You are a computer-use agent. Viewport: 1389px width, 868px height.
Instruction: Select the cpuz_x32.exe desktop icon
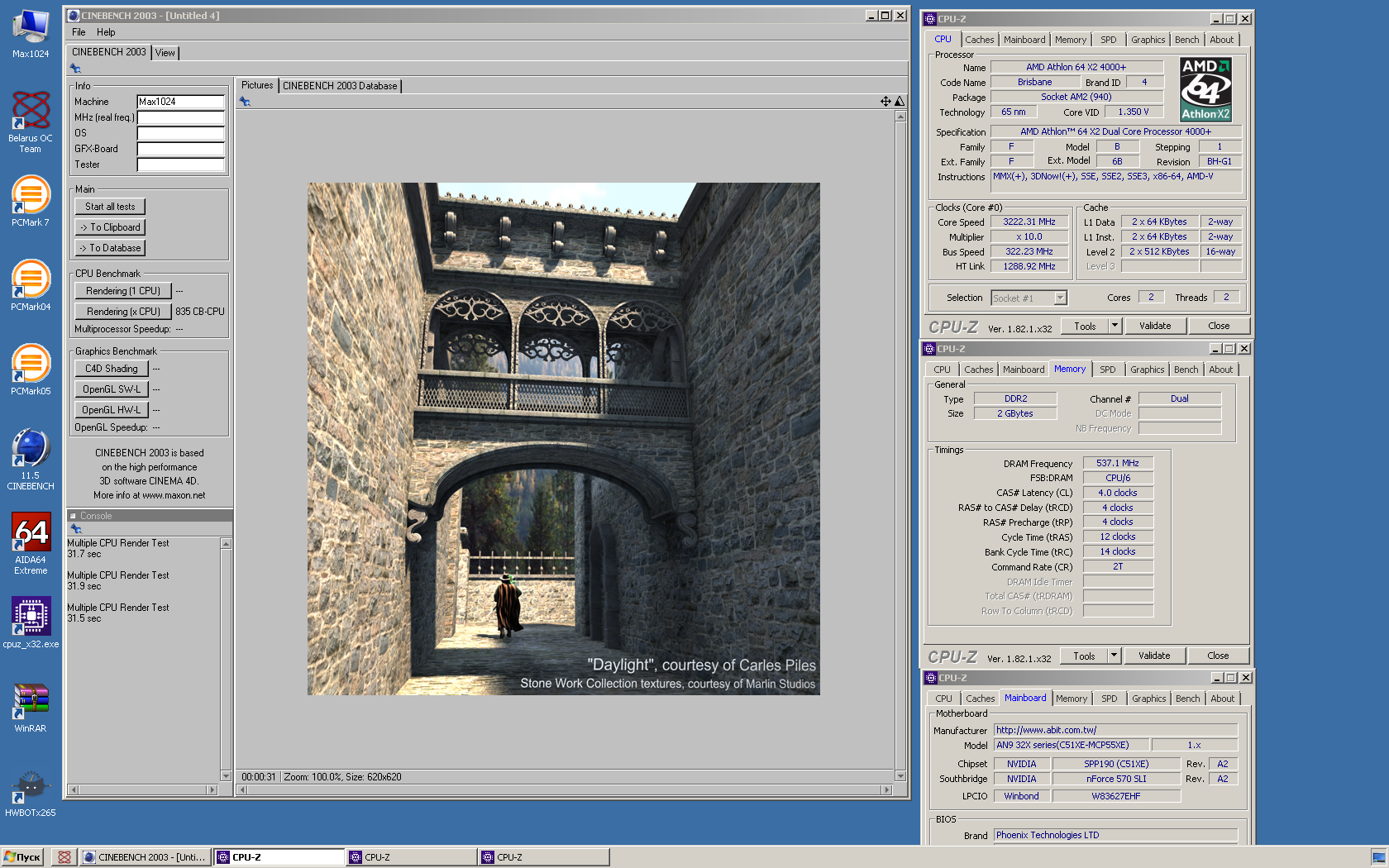pos(31,622)
